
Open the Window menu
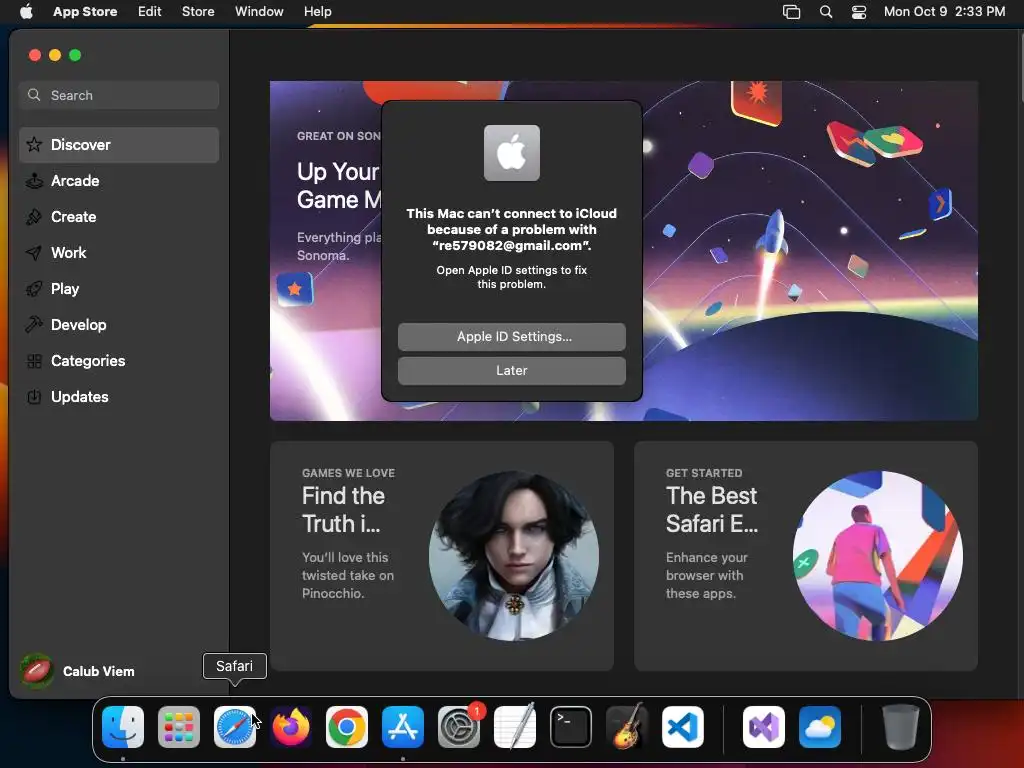click(x=259, y=11)
